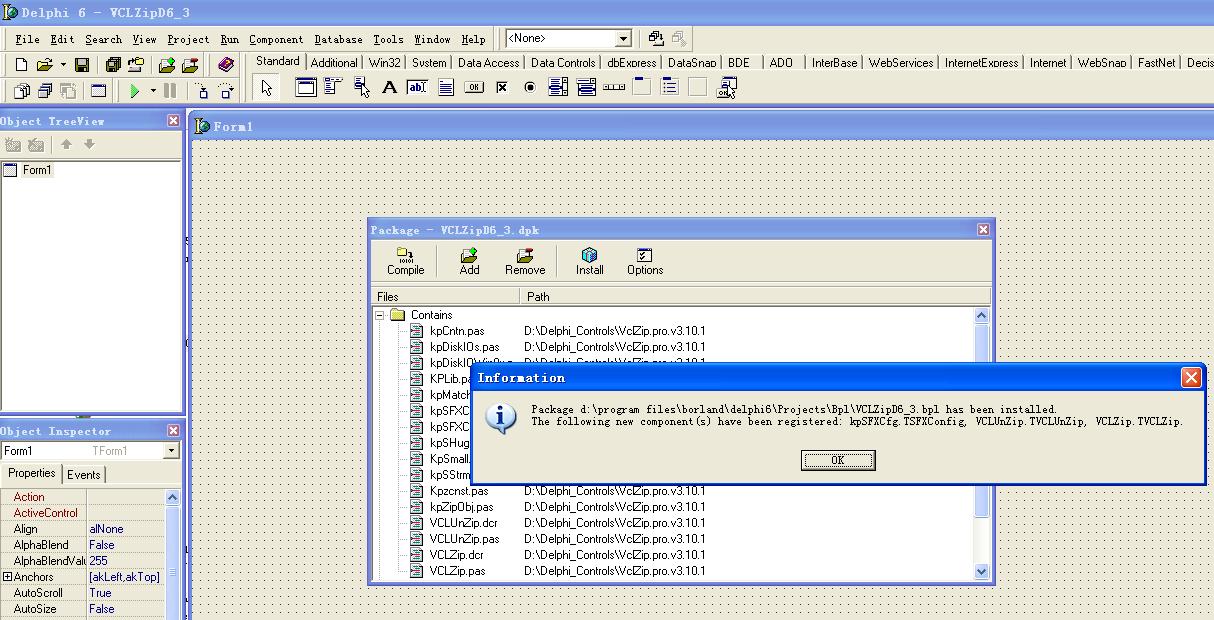Click the Open file folder icon
Screen dimensions: 1214x620
coord(44,65)
